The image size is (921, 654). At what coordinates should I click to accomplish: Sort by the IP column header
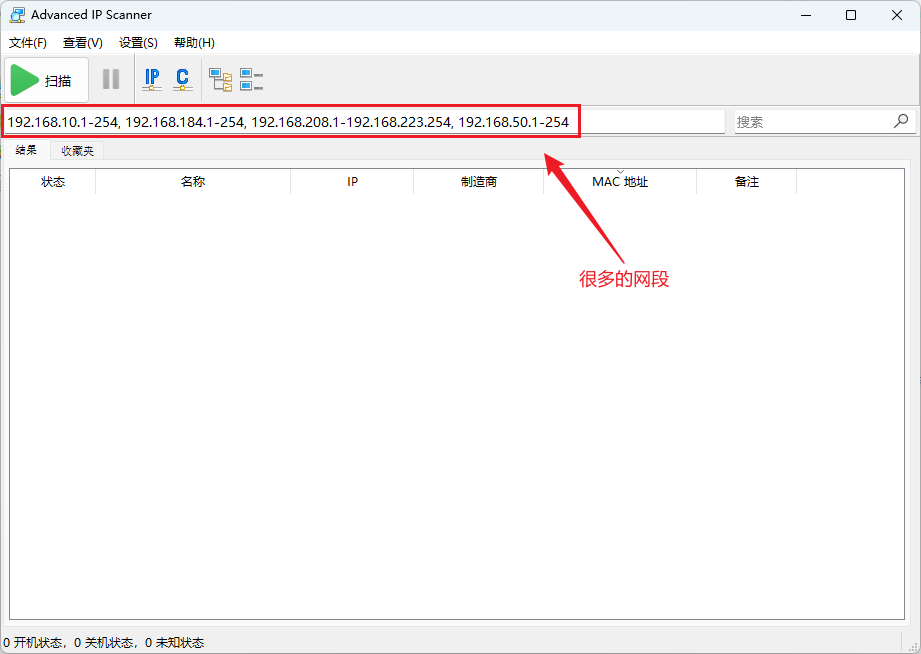click(x=352, y=182)
